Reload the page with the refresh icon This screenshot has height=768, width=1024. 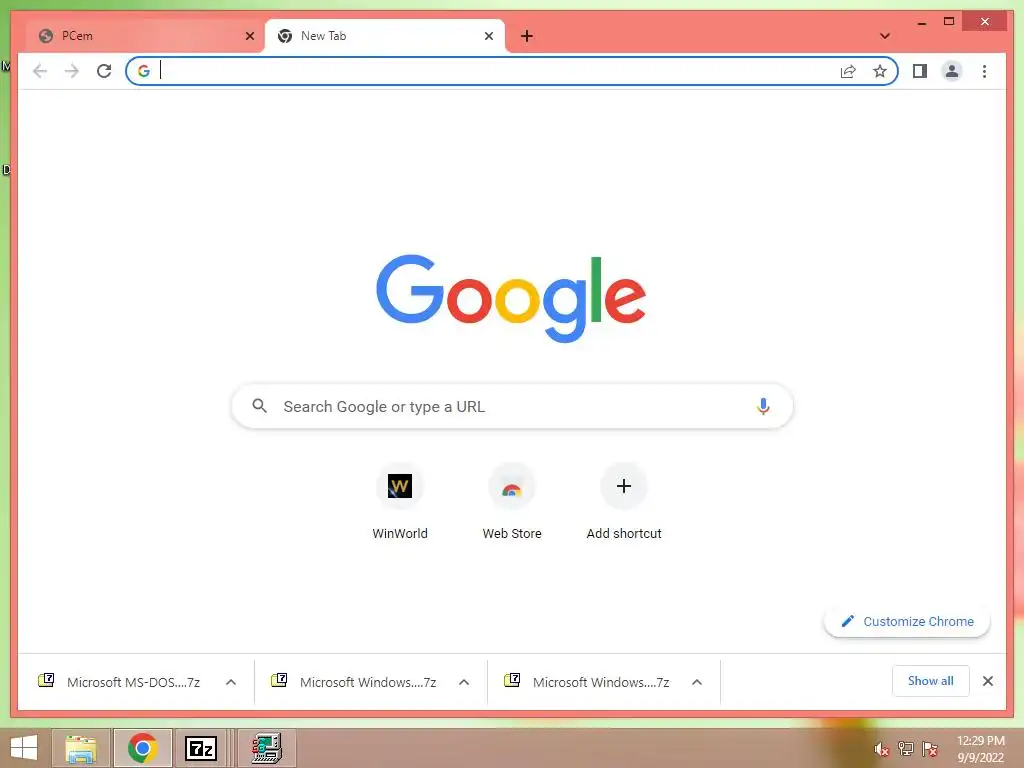pyautogui.click(x=104, y=71)
